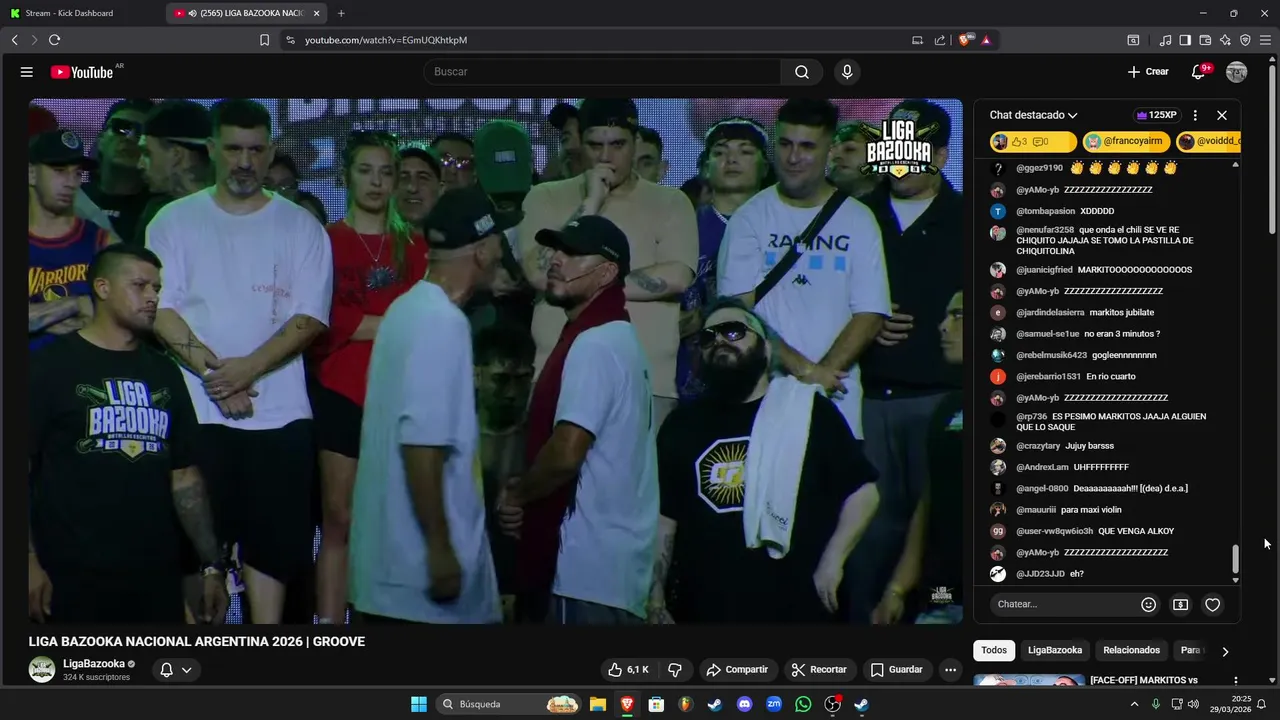This screenshot has width=1280, height=720.
Task: Show hidden system tray icons chevron
Action: [1134, 704]
